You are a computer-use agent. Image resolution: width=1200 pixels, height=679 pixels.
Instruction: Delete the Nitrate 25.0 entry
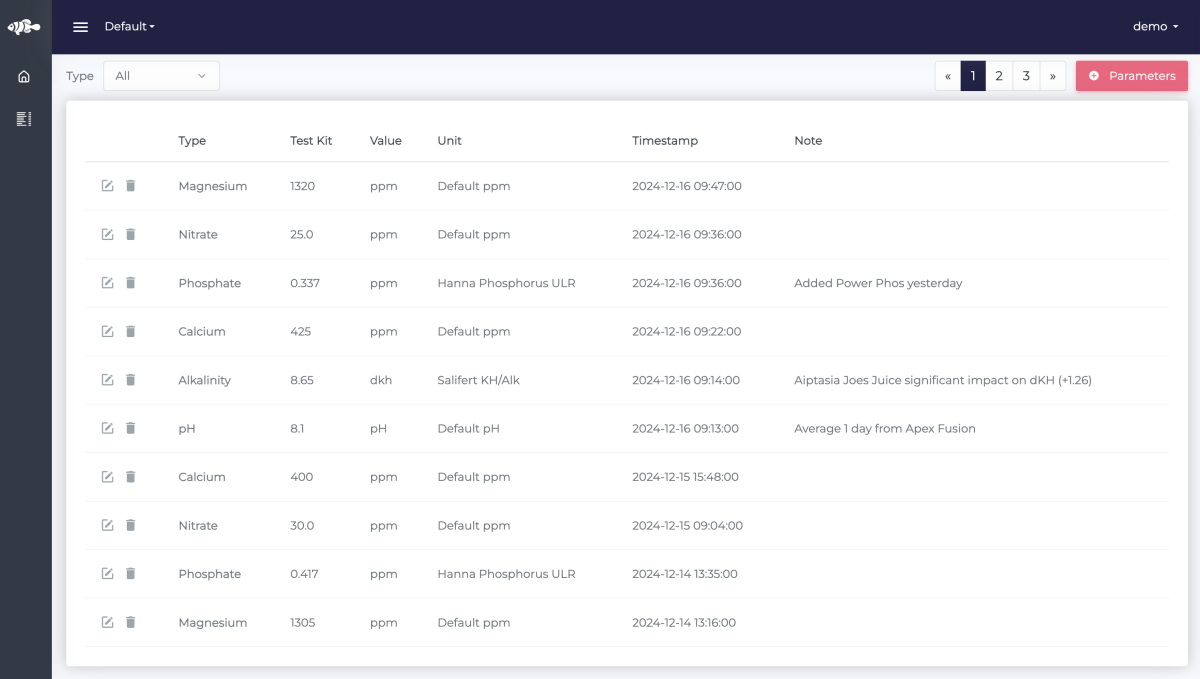tap(130, 234)
